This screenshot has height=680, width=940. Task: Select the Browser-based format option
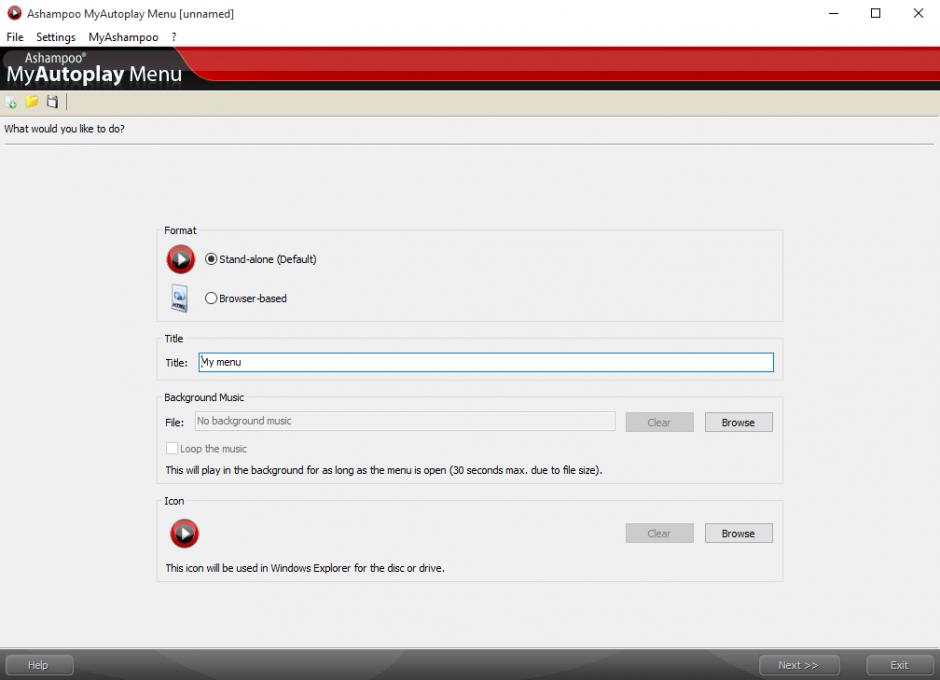click(x=211, y=298)
